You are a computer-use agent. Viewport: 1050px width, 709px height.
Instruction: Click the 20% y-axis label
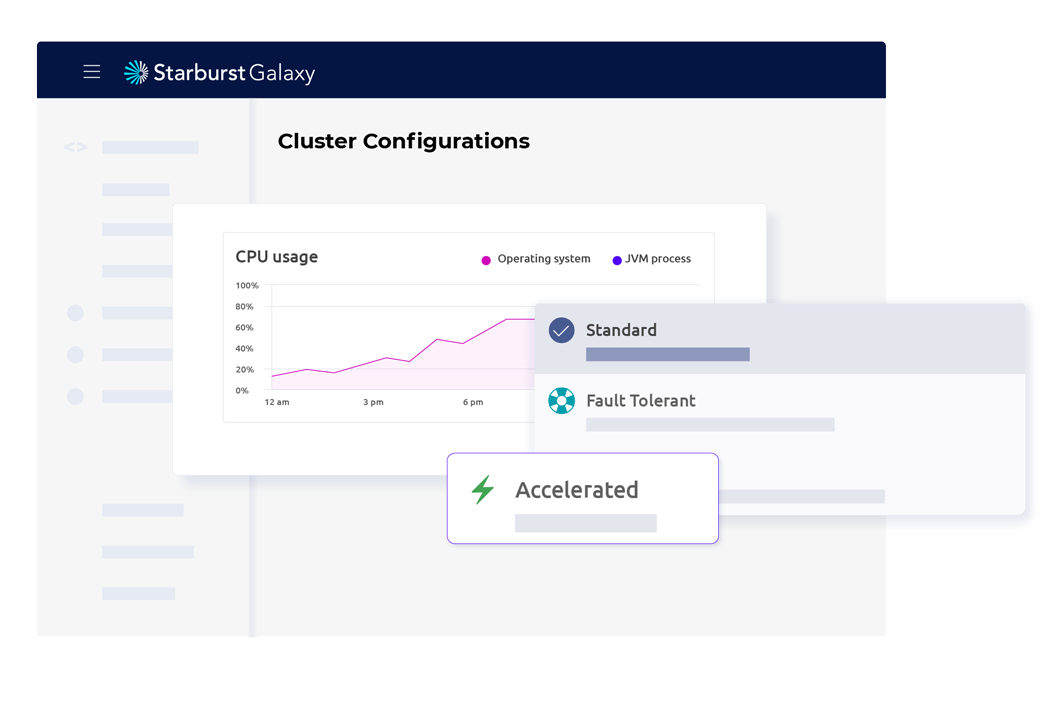click(244, 370)
